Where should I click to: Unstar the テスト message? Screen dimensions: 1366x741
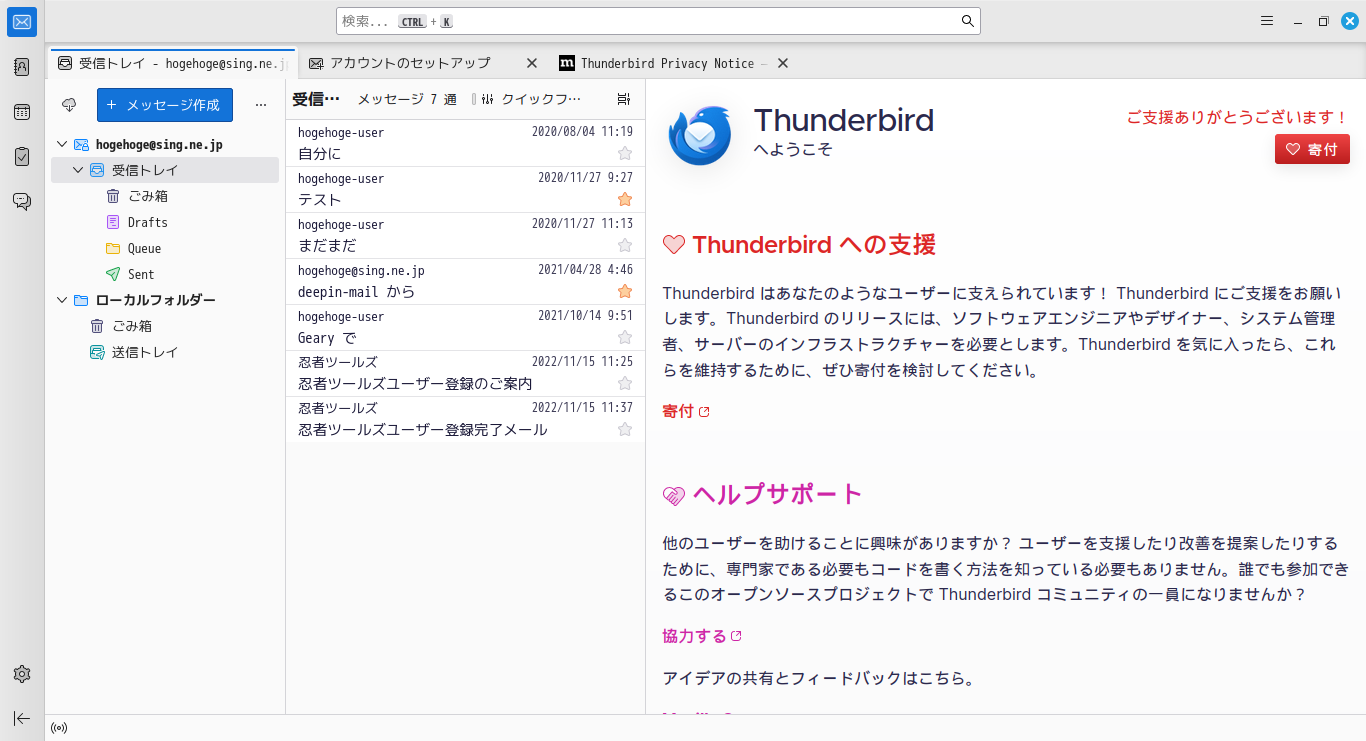click(625, 199)
